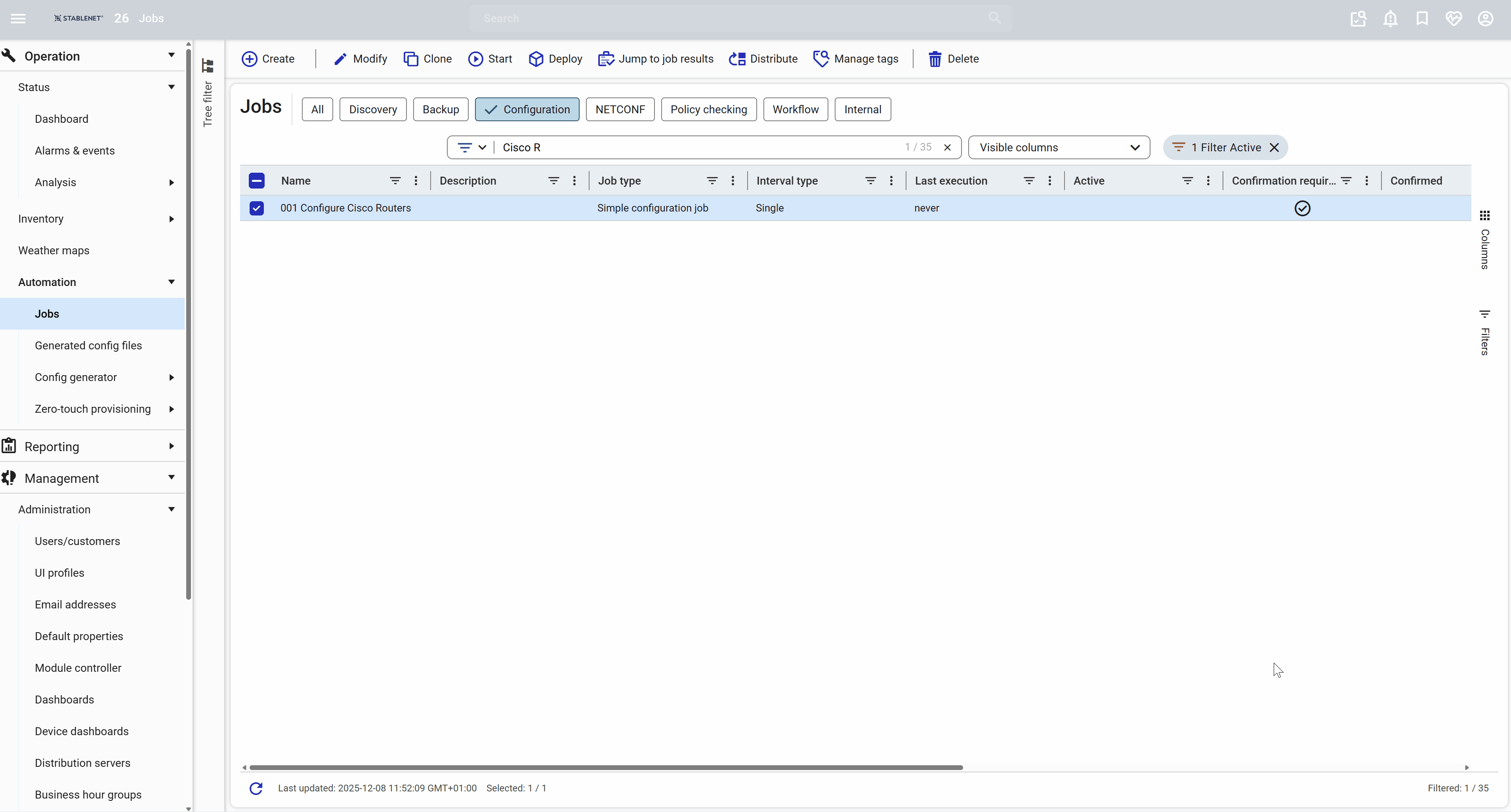Open Generated config files menu item

[x=88, y=345]
